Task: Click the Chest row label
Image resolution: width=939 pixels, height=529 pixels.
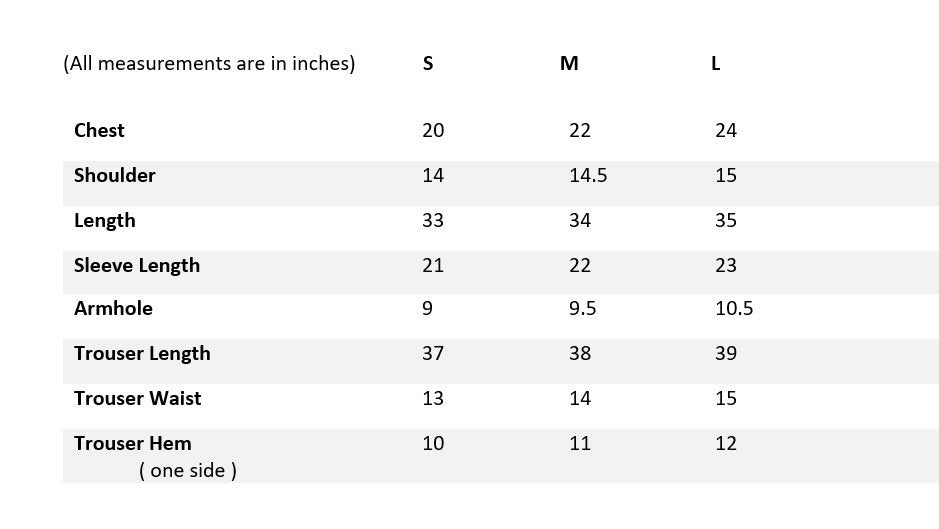Action: point(99,131)
